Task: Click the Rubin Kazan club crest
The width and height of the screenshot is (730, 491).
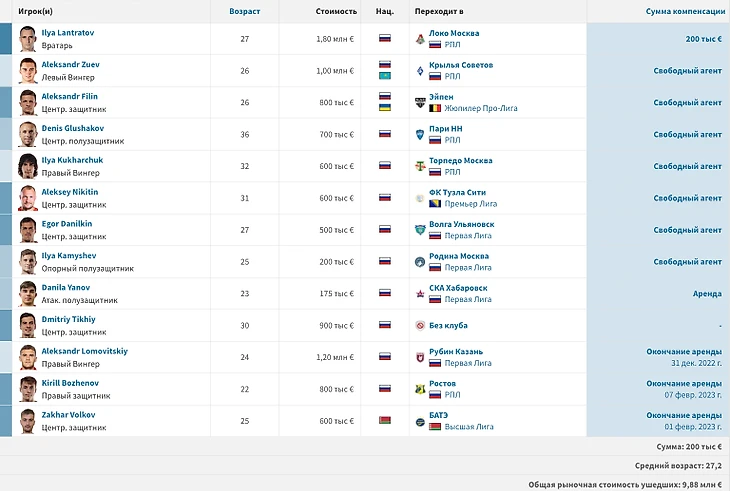Action: tap(420, 357)
